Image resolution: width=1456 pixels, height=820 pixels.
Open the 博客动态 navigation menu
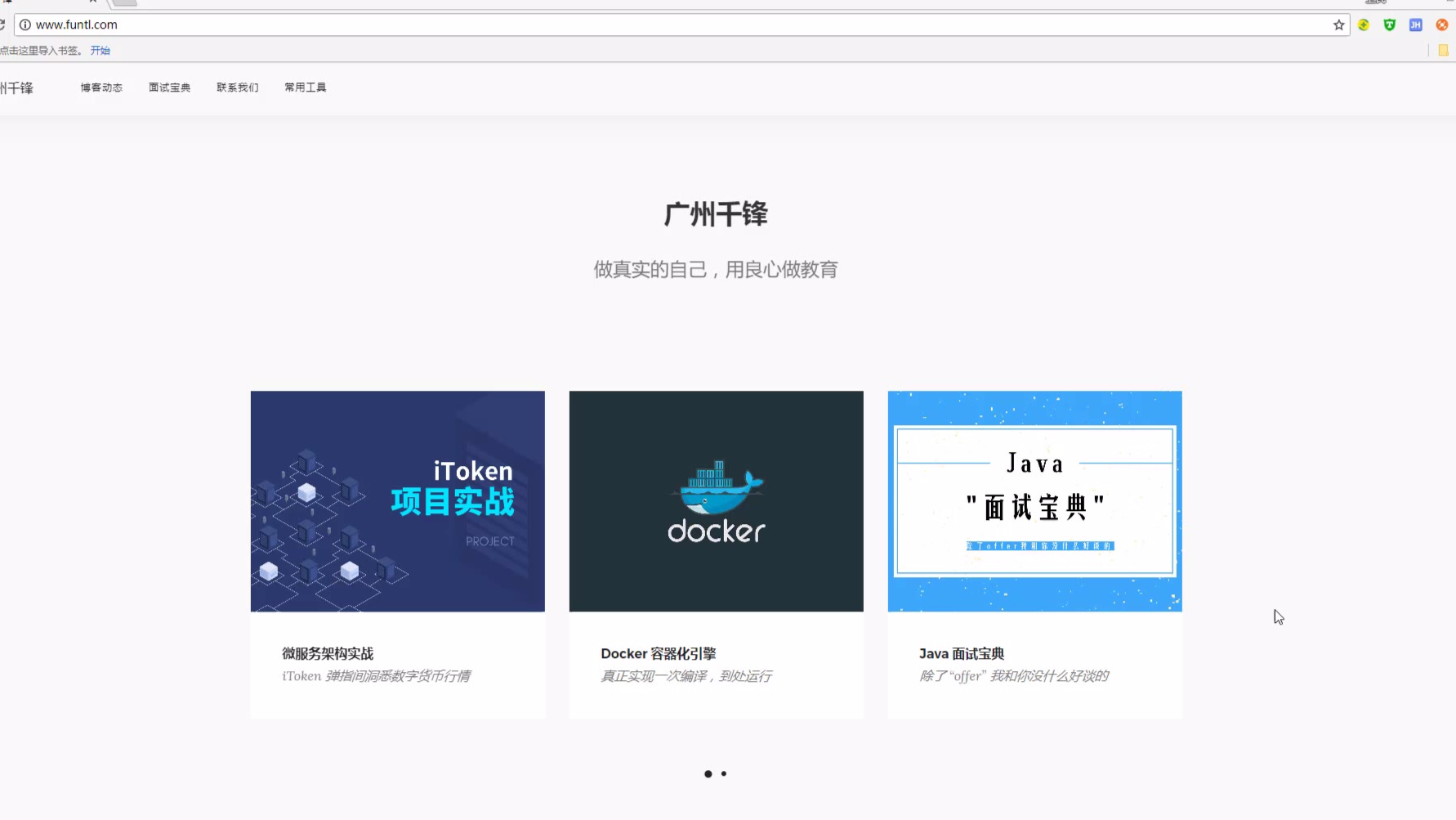(x=101, y=87)
